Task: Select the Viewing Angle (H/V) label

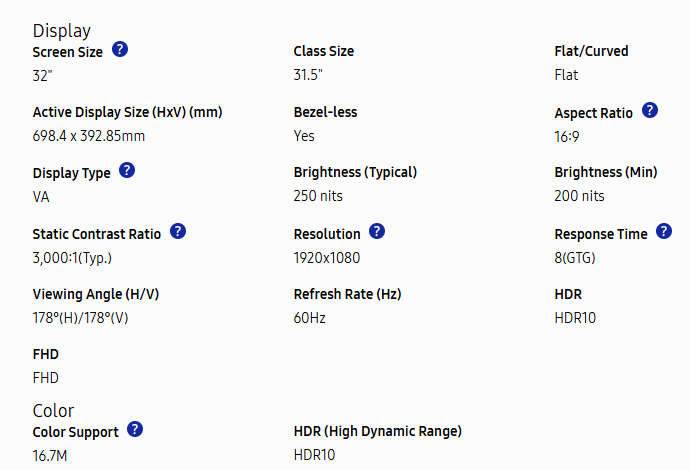Action: coord(96,294)
